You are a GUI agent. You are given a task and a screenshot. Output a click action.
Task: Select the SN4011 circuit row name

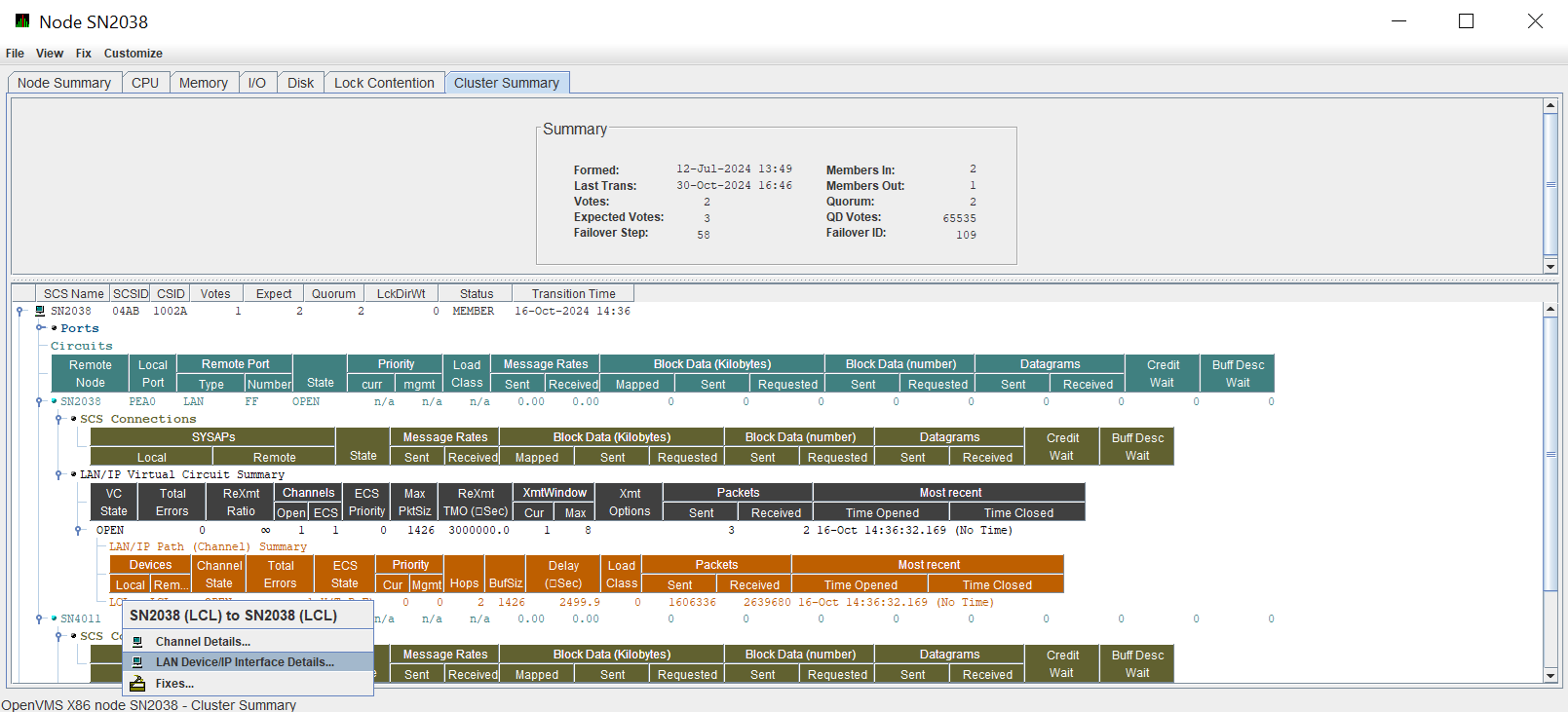[81, 618]
